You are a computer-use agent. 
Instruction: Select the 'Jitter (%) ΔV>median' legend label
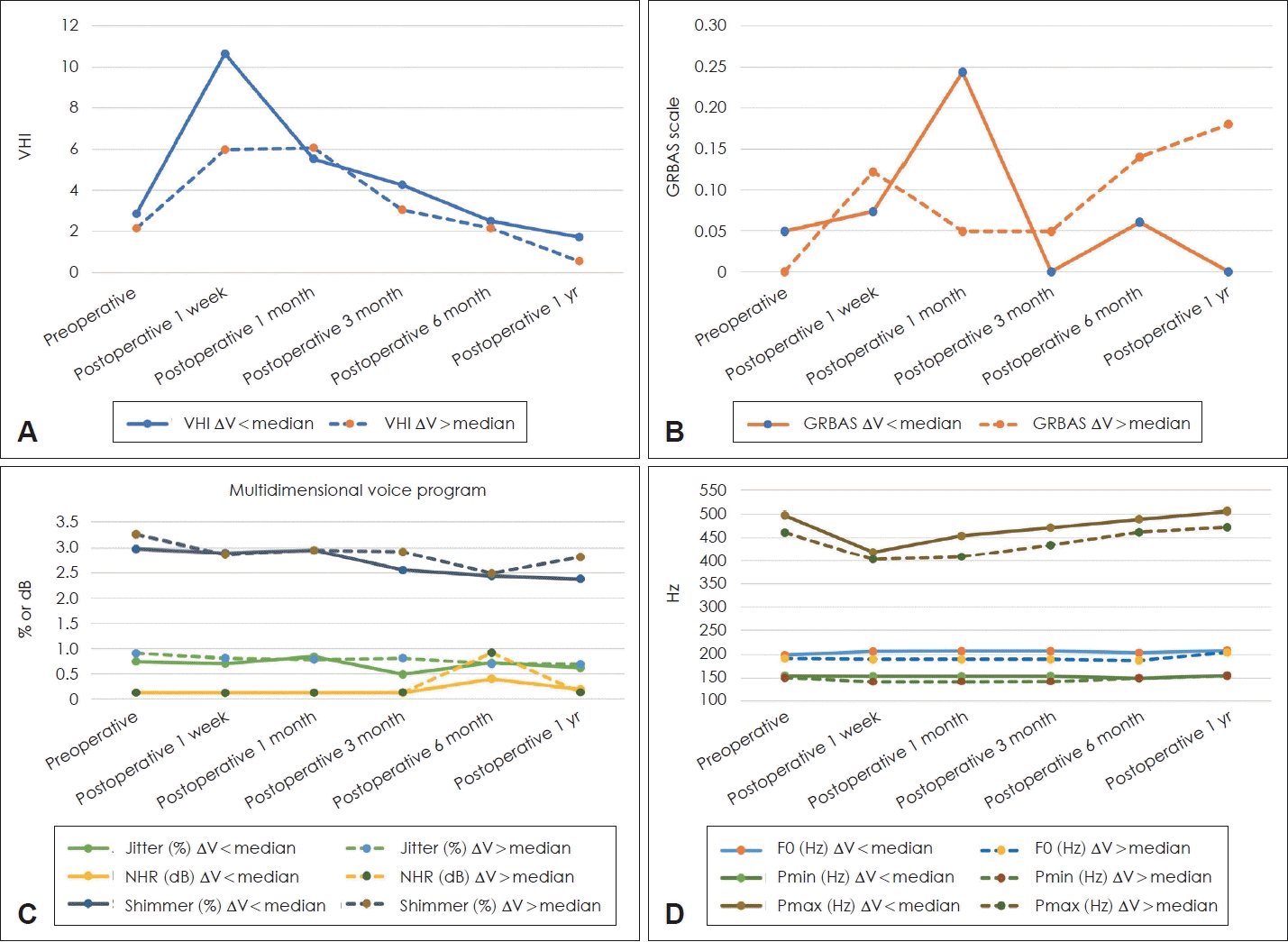pos(486,848)
